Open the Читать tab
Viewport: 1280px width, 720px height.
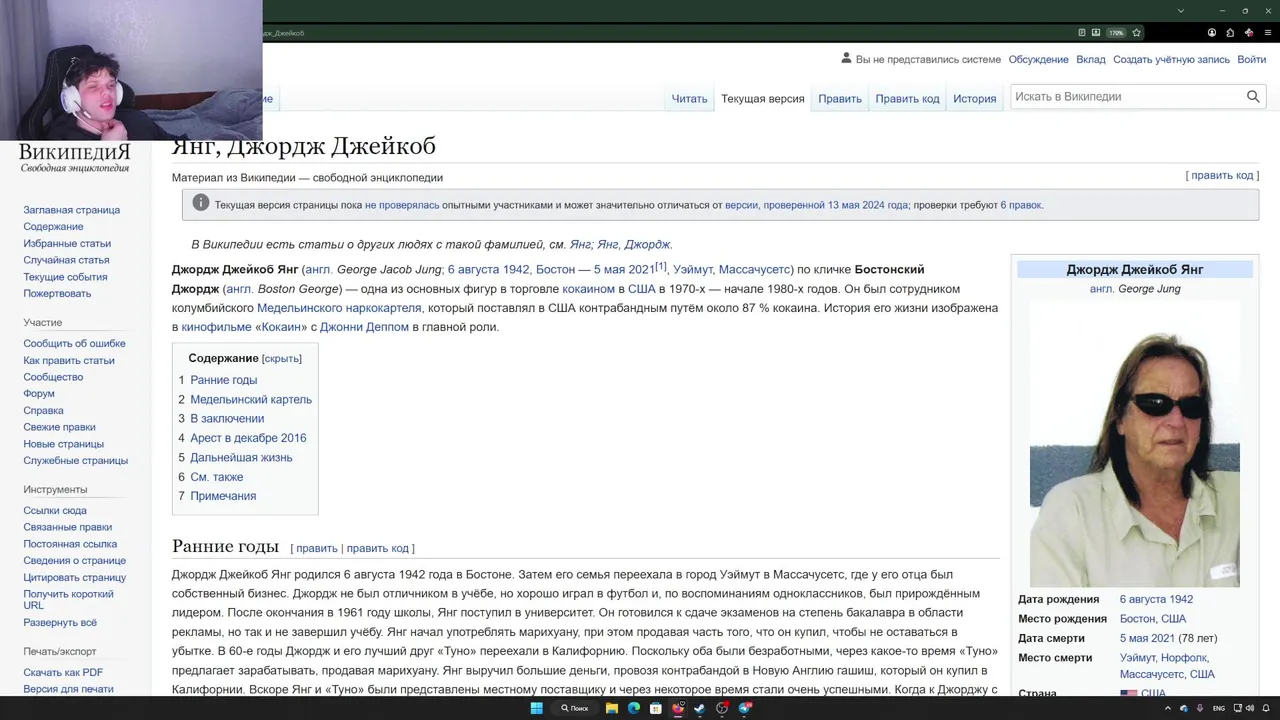coord(689,98)
